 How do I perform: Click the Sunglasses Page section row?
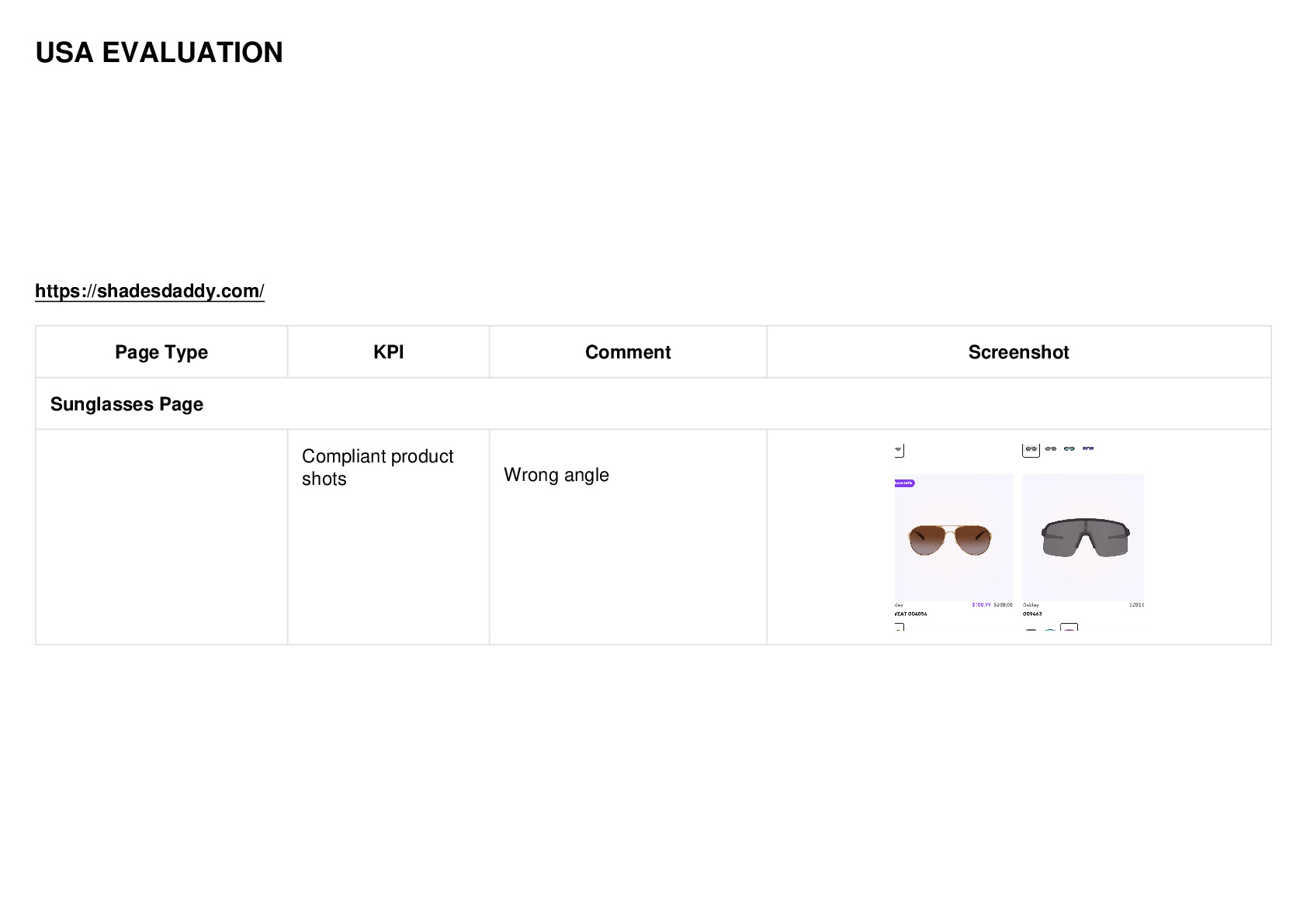pyautogui.click(x=653, y=404)
